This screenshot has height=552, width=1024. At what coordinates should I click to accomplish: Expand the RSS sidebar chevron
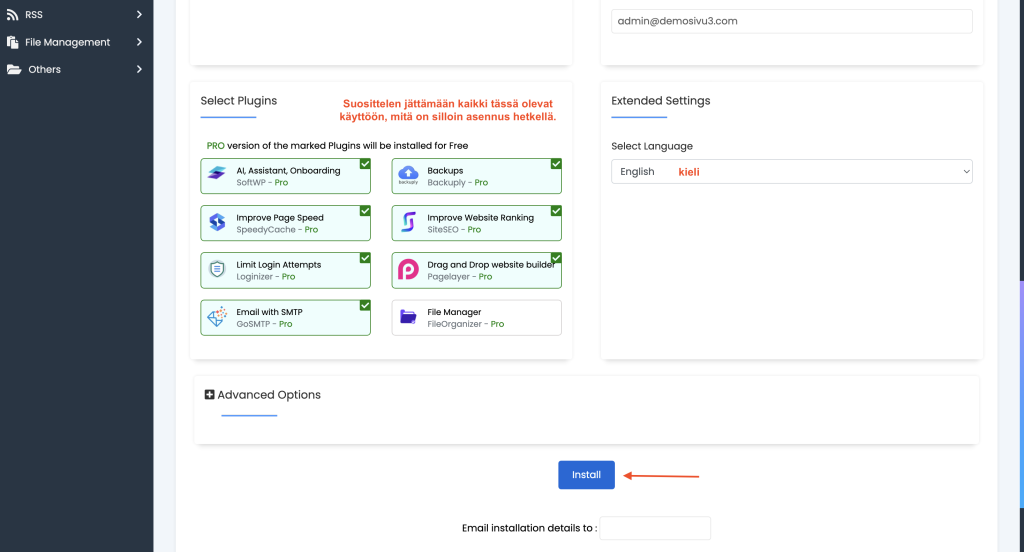(139, 15)
